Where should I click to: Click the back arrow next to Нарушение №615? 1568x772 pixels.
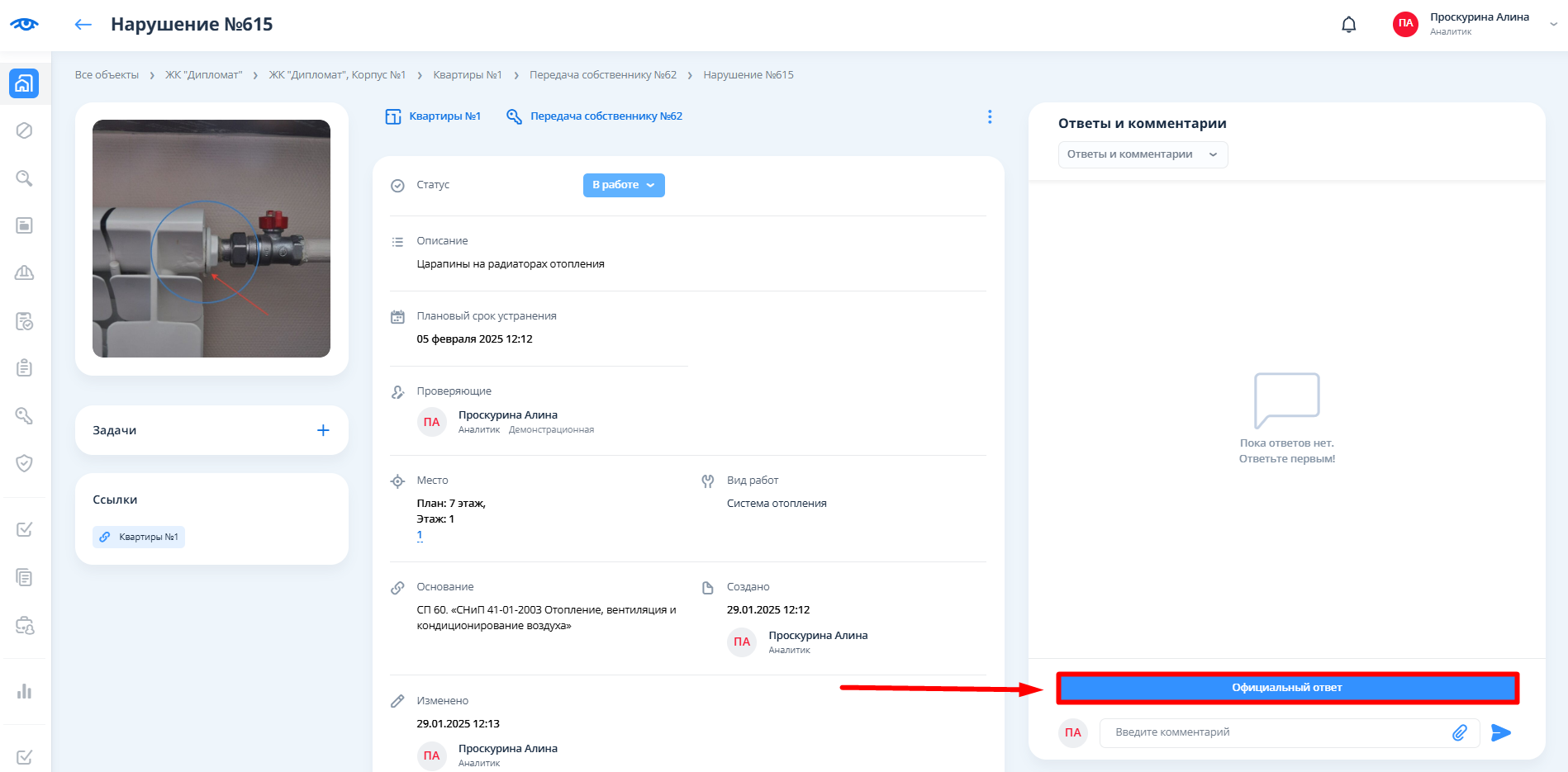pos(83,25)
